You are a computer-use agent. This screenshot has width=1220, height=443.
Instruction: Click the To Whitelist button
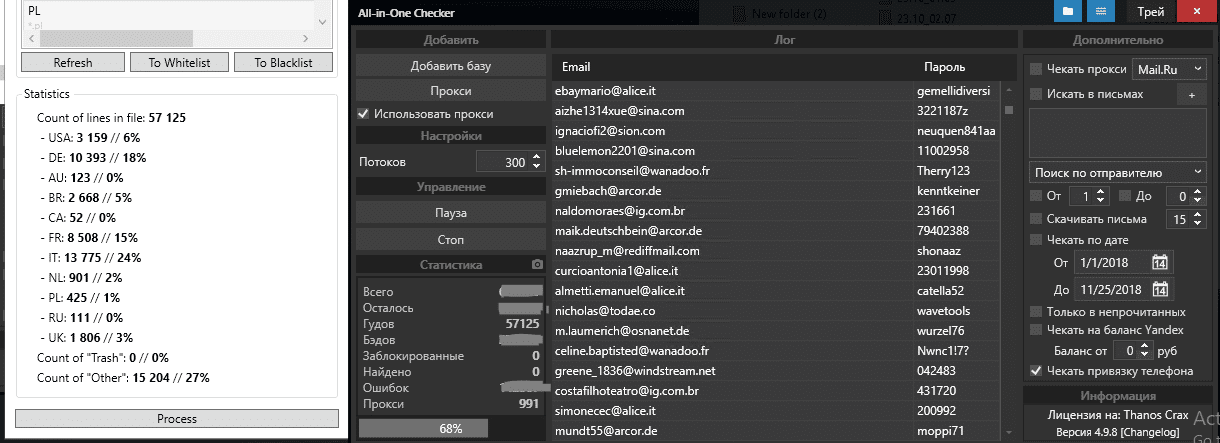(178, 62)
